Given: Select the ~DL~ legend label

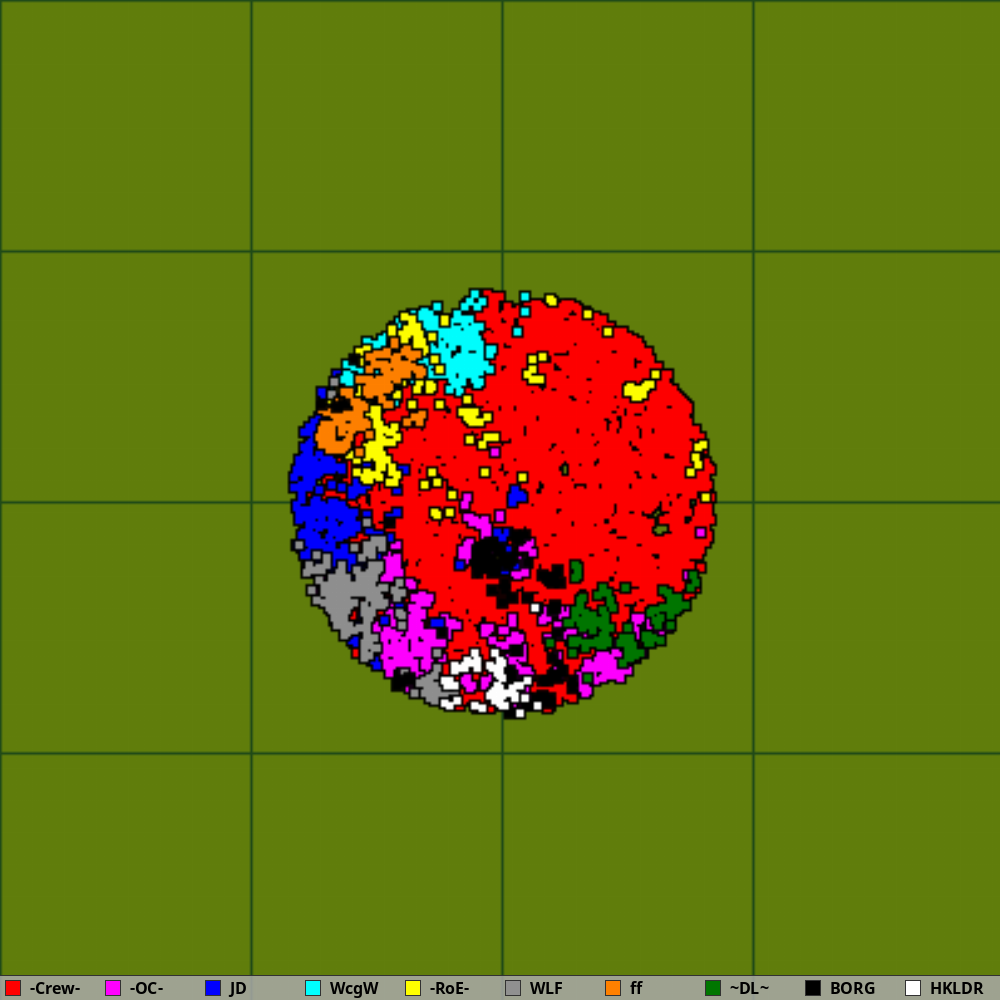Looking at the screenshot, I should 749,989.
